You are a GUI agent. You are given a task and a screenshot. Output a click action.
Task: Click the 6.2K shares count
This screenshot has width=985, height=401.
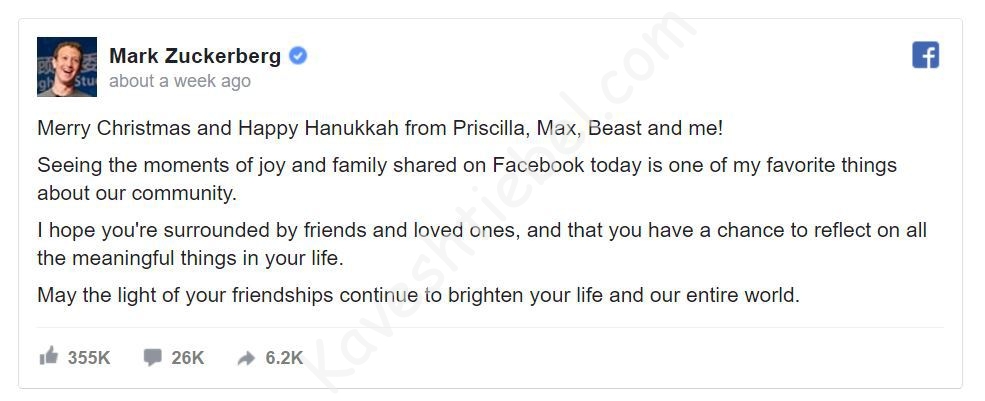(x=284, y=358)
